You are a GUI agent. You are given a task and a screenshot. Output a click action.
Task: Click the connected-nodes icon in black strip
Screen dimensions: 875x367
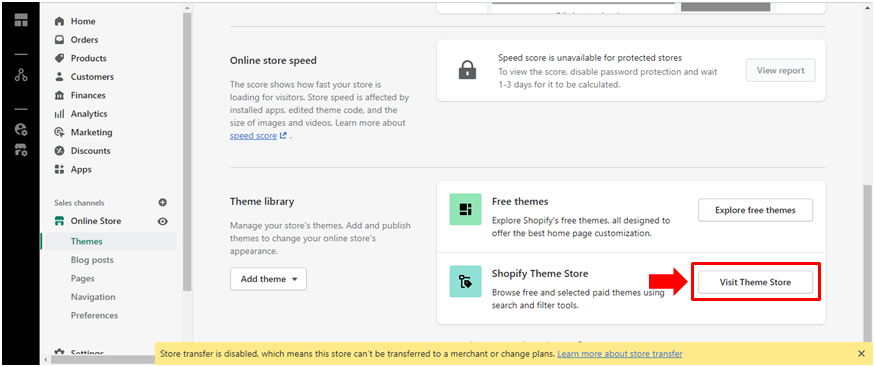tap(21, 75)
